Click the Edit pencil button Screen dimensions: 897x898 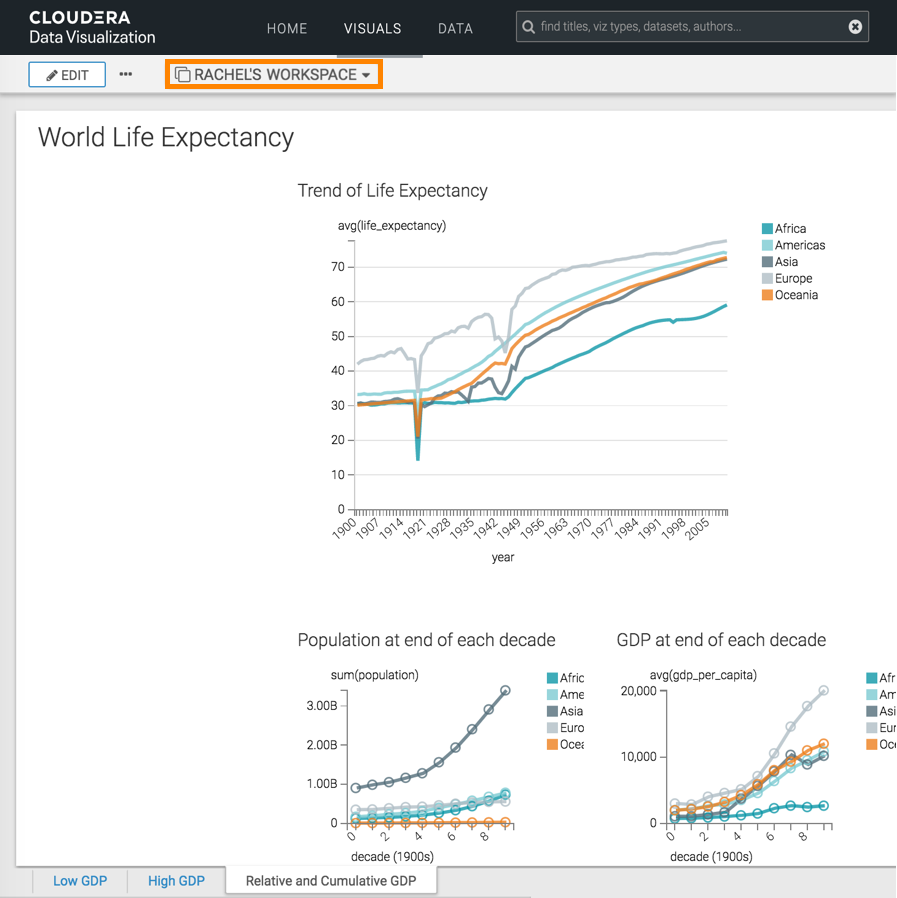[67, 75]
